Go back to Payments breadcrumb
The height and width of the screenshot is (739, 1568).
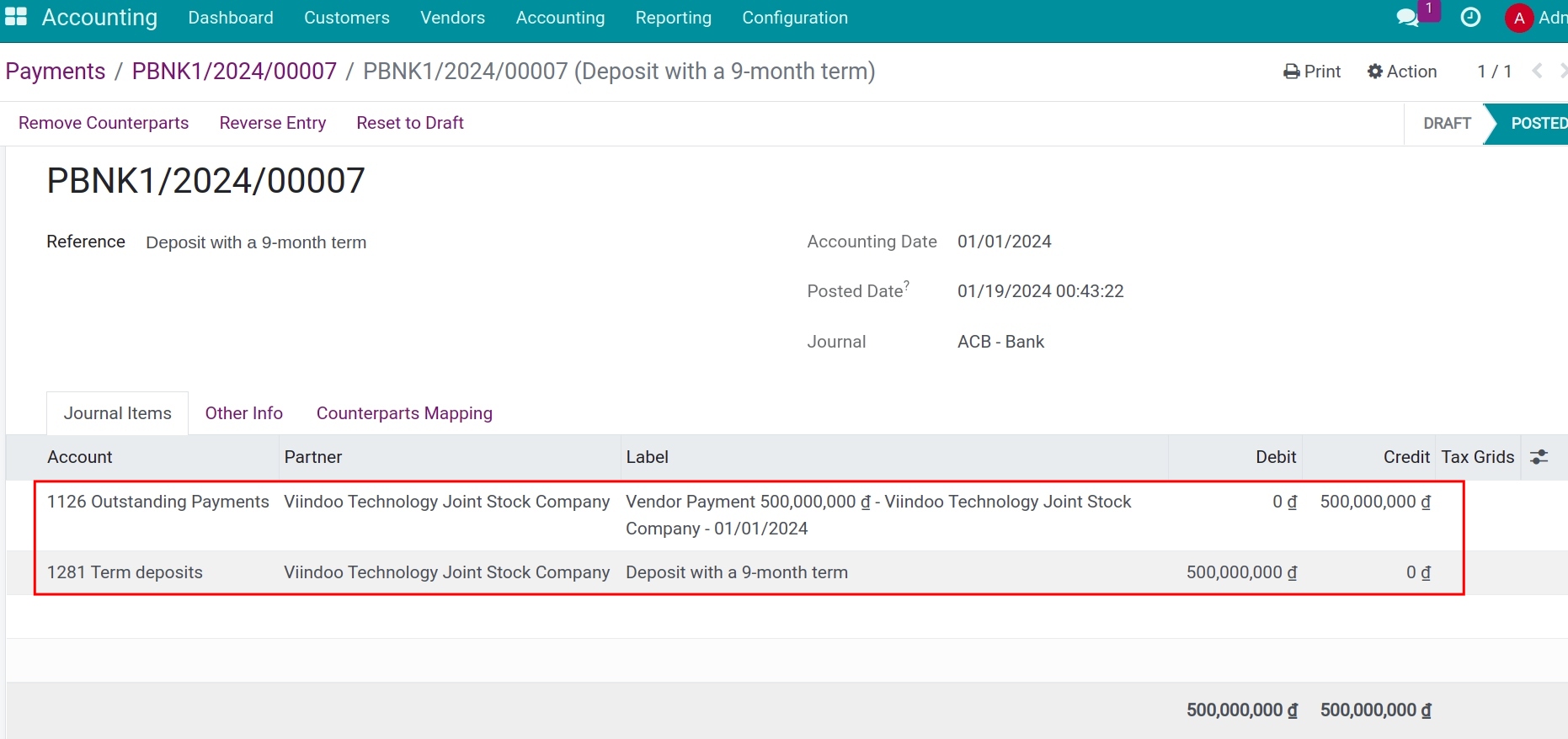pos(56,72)
